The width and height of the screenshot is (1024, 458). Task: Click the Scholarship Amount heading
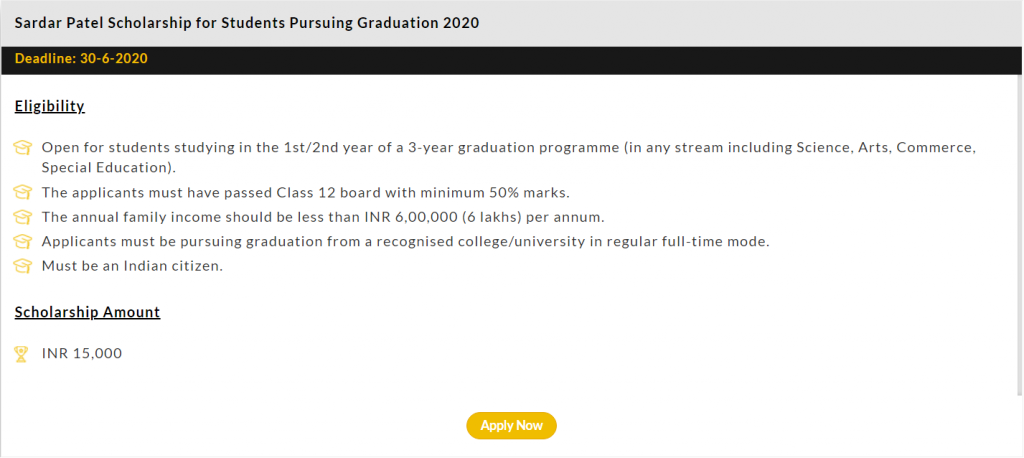point(88,312)
